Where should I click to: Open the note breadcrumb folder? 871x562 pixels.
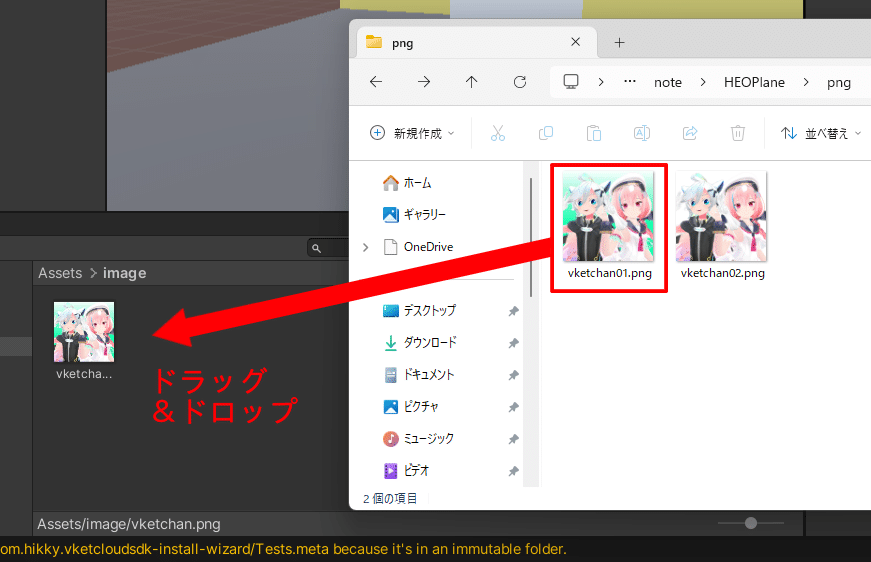click(x=668, y=83)
